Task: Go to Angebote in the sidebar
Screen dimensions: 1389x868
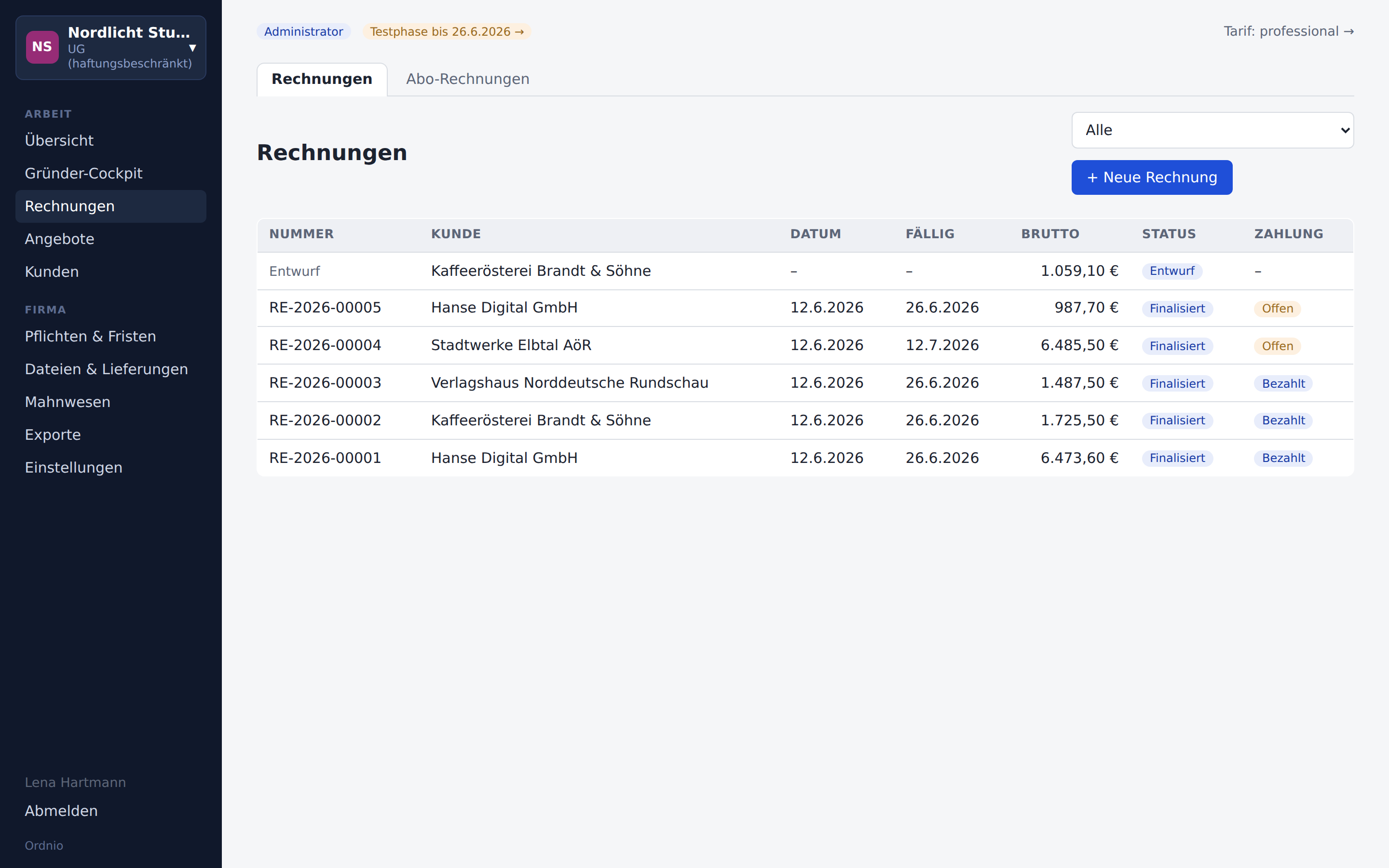Action: pyautogui.click(x=111, y=239)
